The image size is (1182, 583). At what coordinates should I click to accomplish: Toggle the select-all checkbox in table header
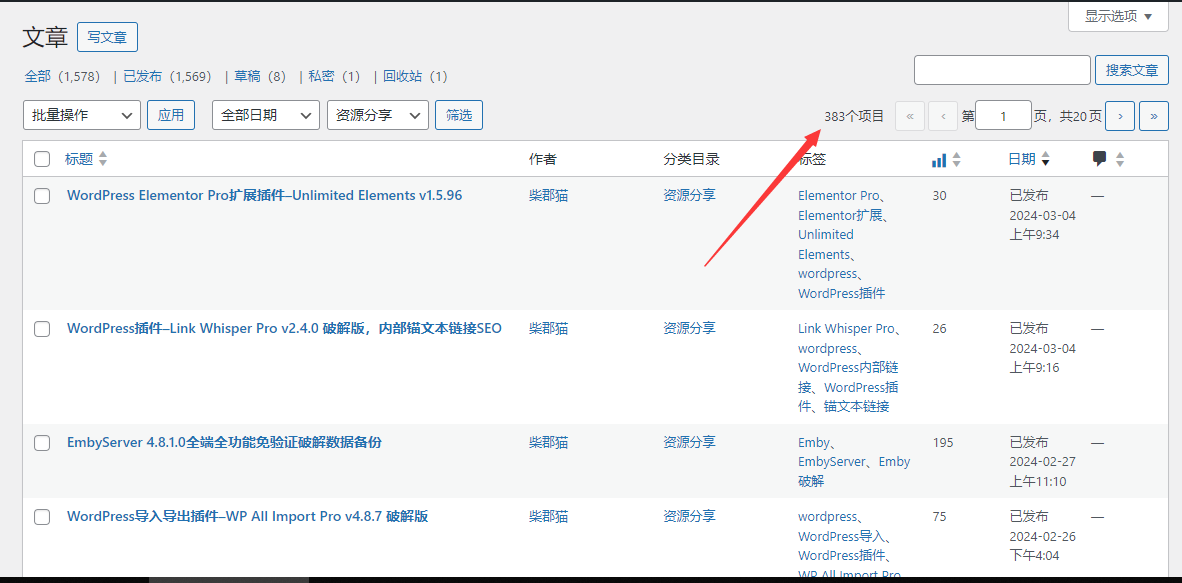click(42, 159)
